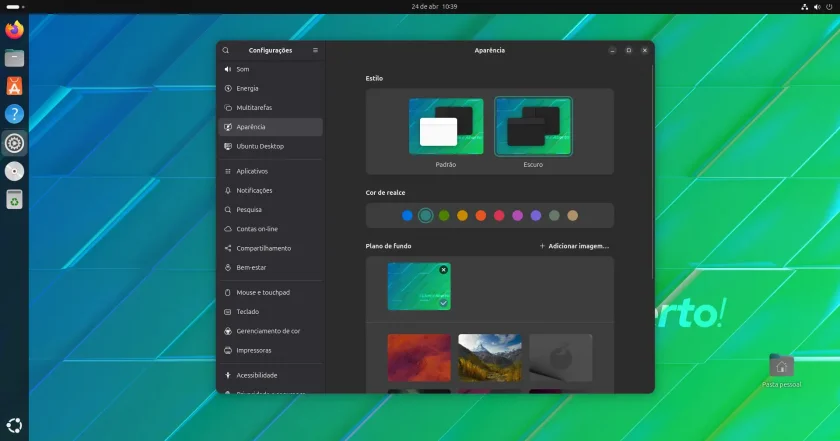
Task: Open Files manager from the dock
Action: pyautogui.click(x=14, y=58)
